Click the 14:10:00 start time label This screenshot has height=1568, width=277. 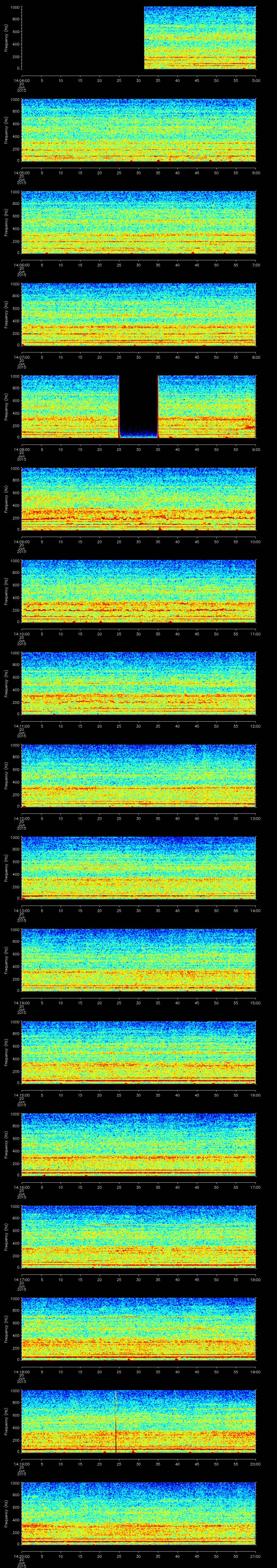click(22, 634)
